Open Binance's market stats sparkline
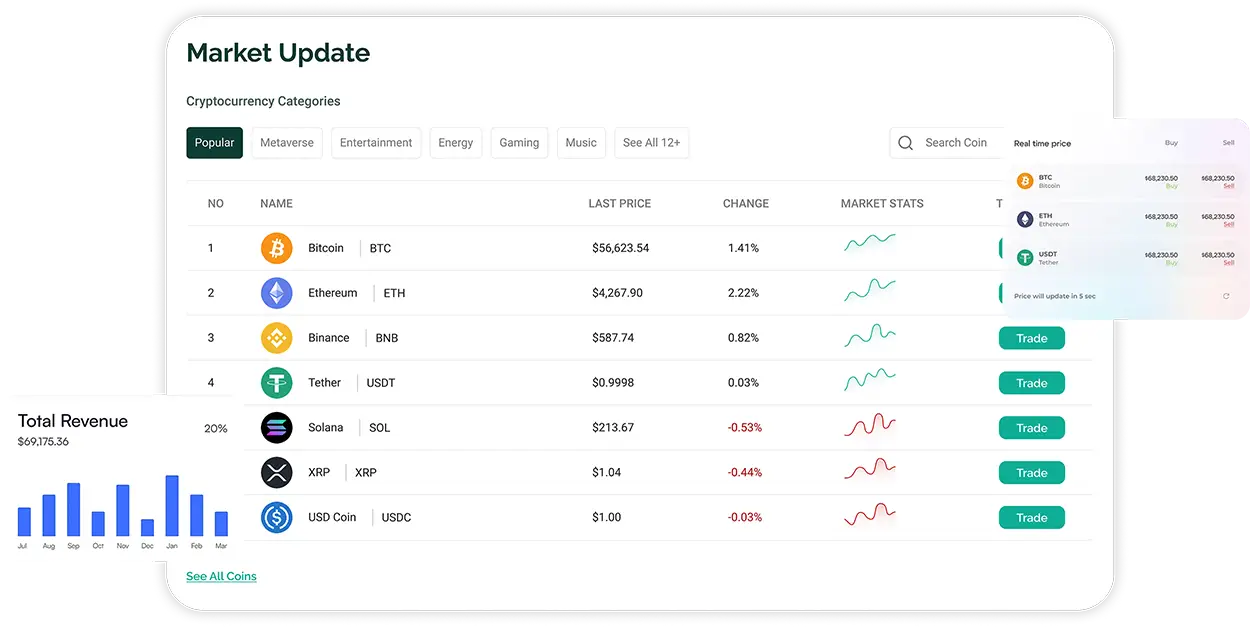Viewport: 1250px width, 627px height. click(x=870, y=335)
